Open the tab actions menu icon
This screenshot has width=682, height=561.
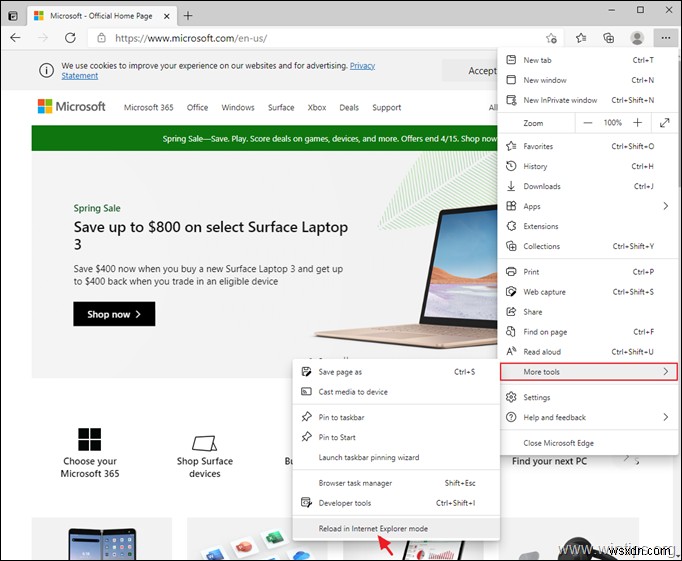pos(13,16)
